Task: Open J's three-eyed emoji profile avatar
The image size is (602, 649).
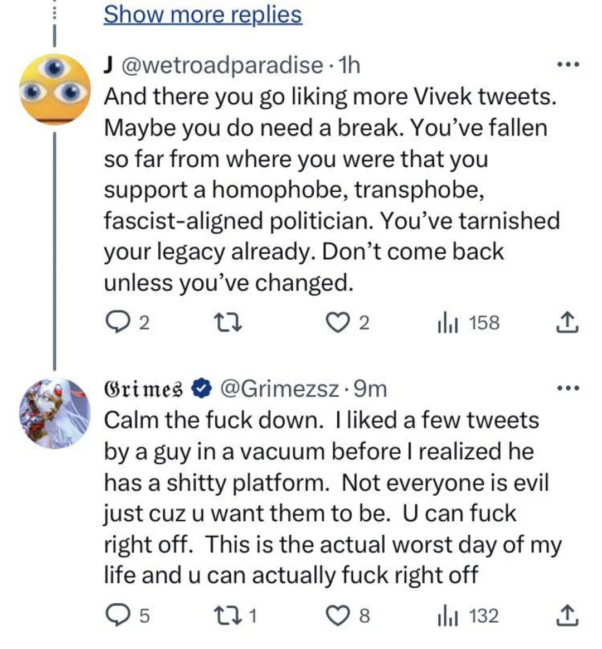Action: point(54,91)
